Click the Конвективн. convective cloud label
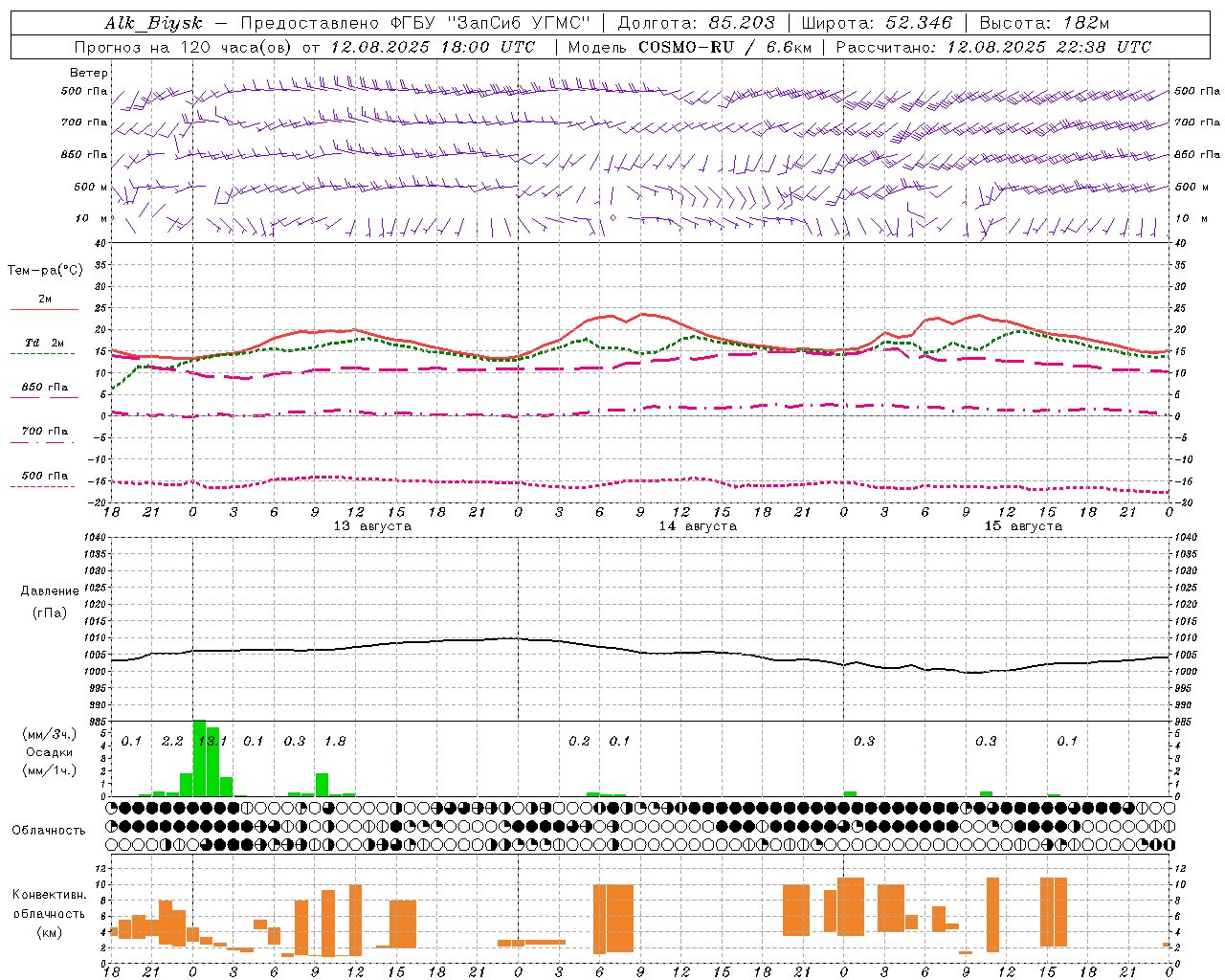This screenshot has width=1225, height=980. click(49, 895)
